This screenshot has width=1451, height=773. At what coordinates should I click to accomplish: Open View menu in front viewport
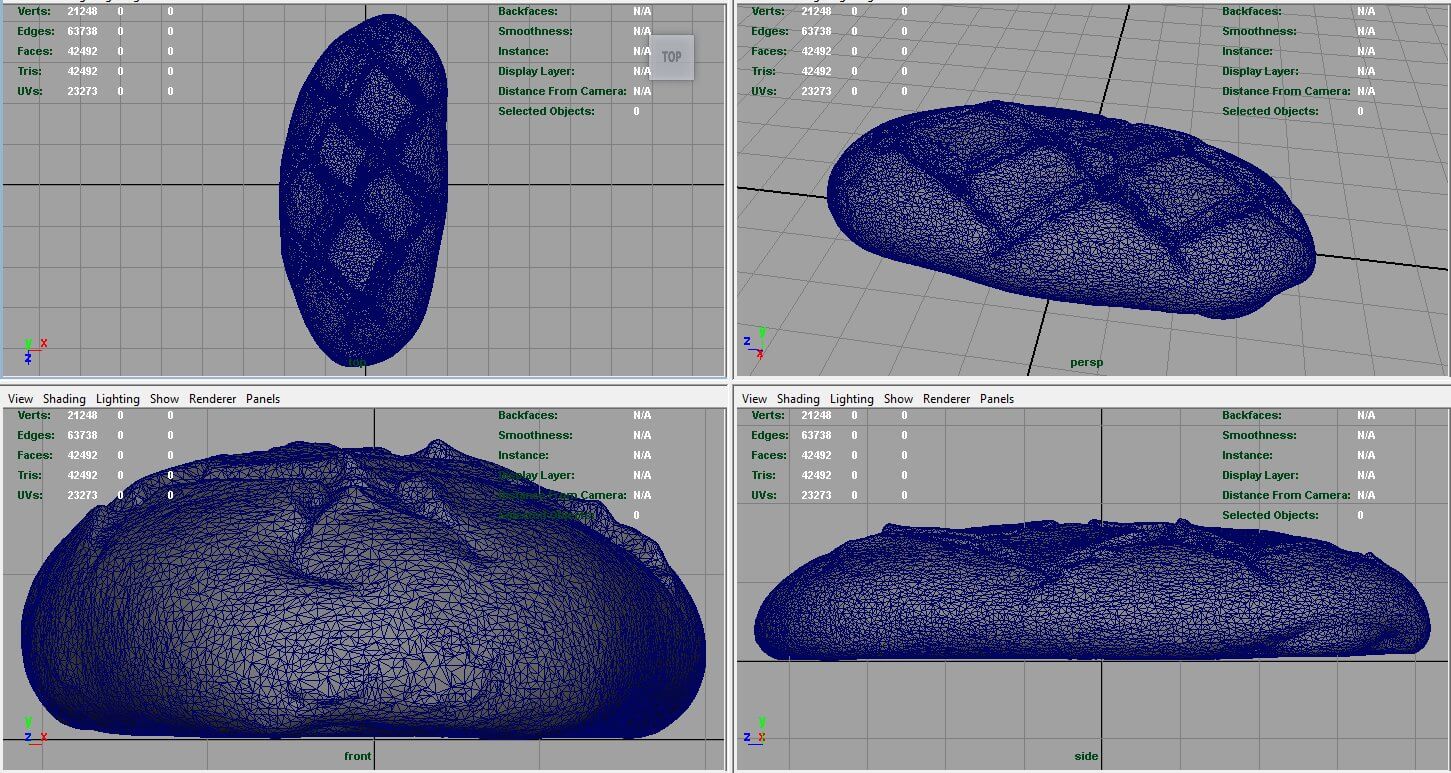click(20, 399)
